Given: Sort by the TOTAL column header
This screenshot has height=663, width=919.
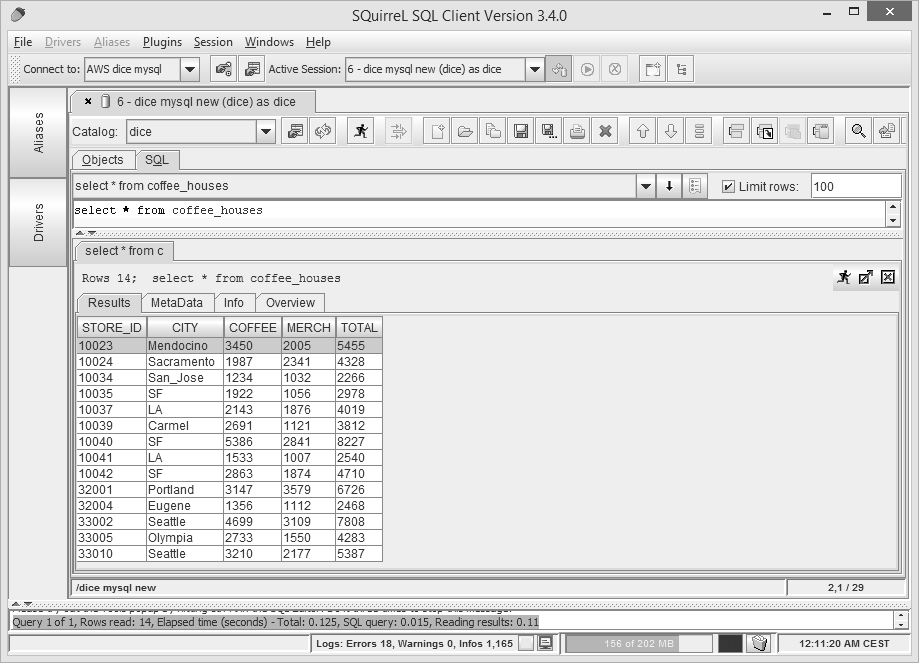Looking at the screenshot, I should 359,328.
